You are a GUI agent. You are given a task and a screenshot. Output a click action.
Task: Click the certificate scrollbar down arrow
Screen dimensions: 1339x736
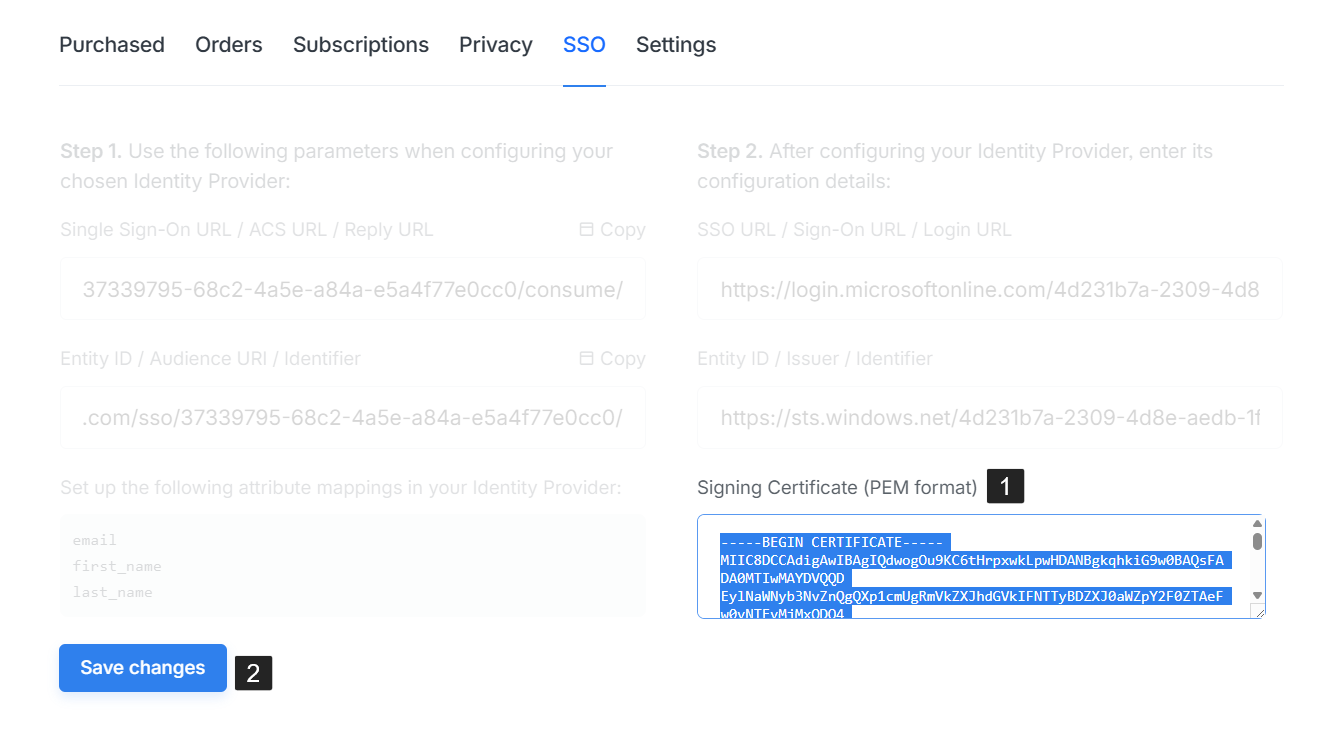(x=1257, y=596)
